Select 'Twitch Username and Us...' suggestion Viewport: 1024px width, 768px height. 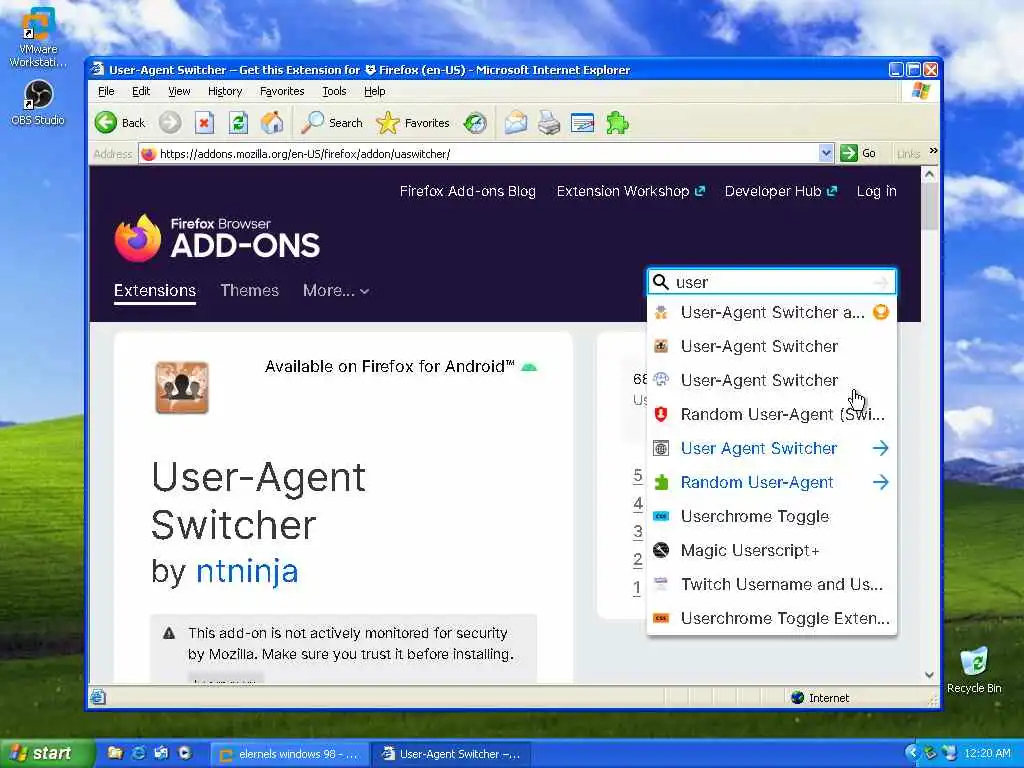[771, 584]
